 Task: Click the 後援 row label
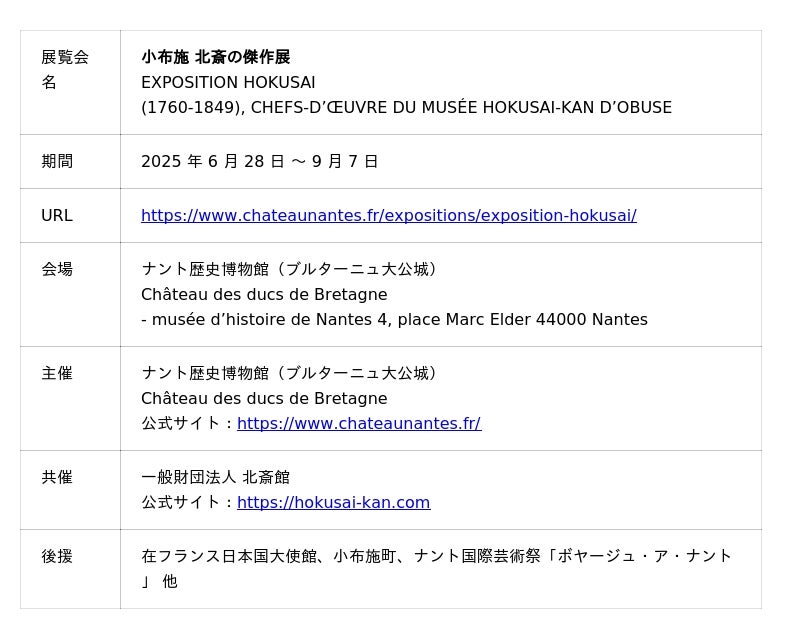[56, 556]
